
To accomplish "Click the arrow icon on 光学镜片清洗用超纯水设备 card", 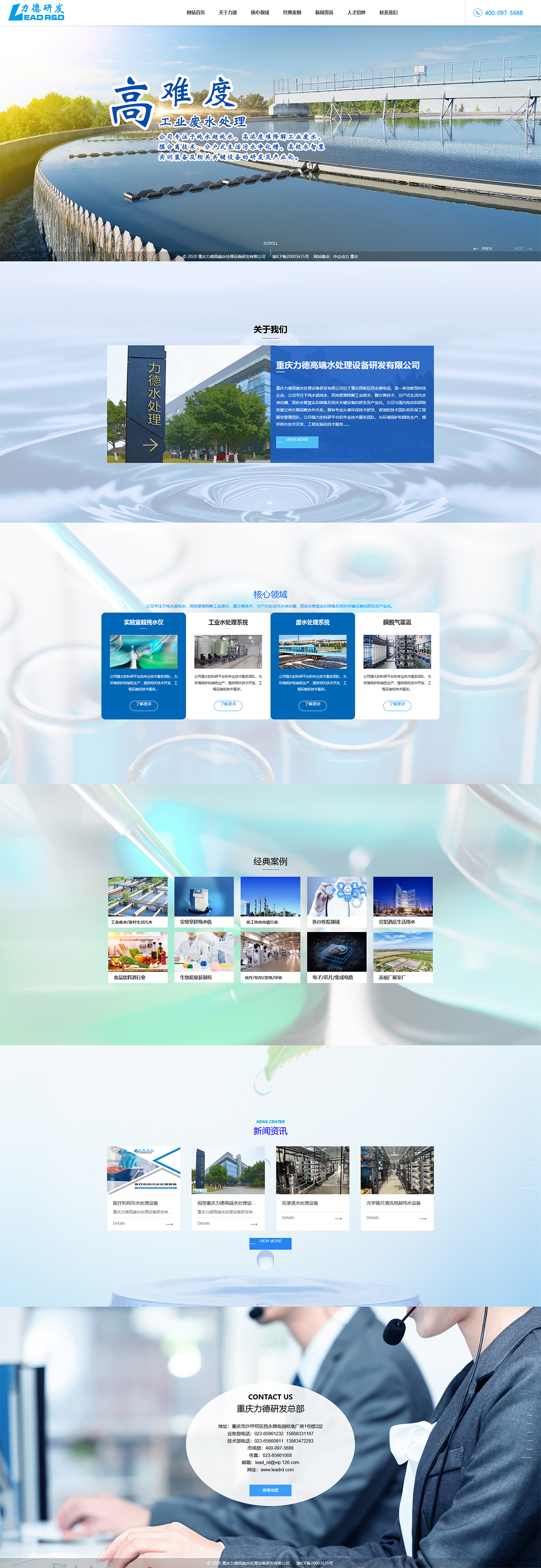I will tap(423, 1218).
